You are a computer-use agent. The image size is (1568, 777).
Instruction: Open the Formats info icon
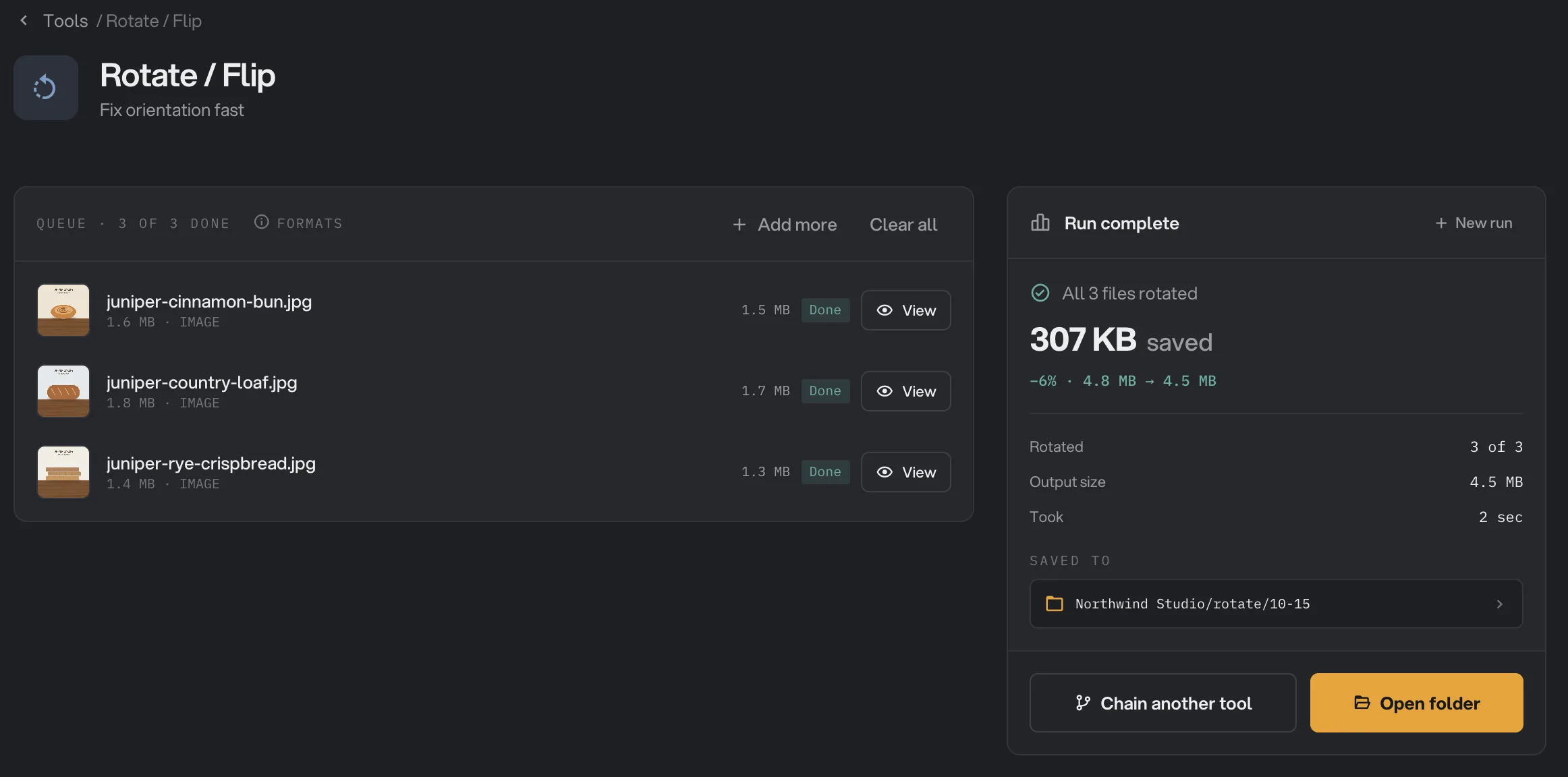click(x=261, y=222)
